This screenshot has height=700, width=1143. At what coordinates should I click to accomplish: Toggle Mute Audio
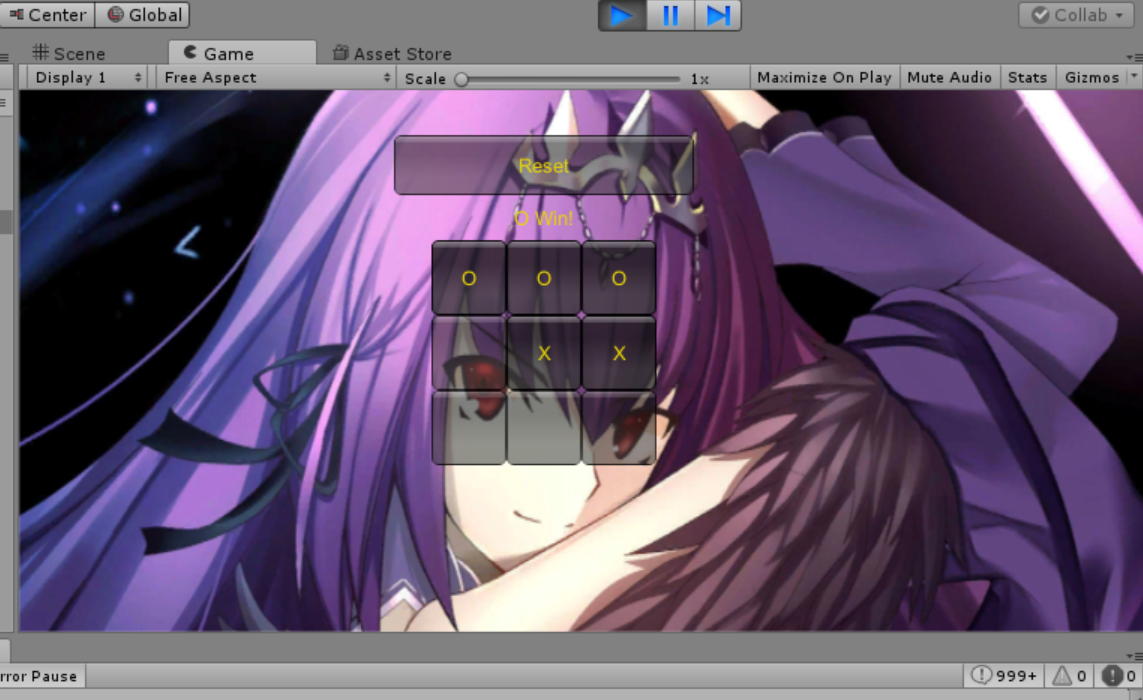click(949, 77)
